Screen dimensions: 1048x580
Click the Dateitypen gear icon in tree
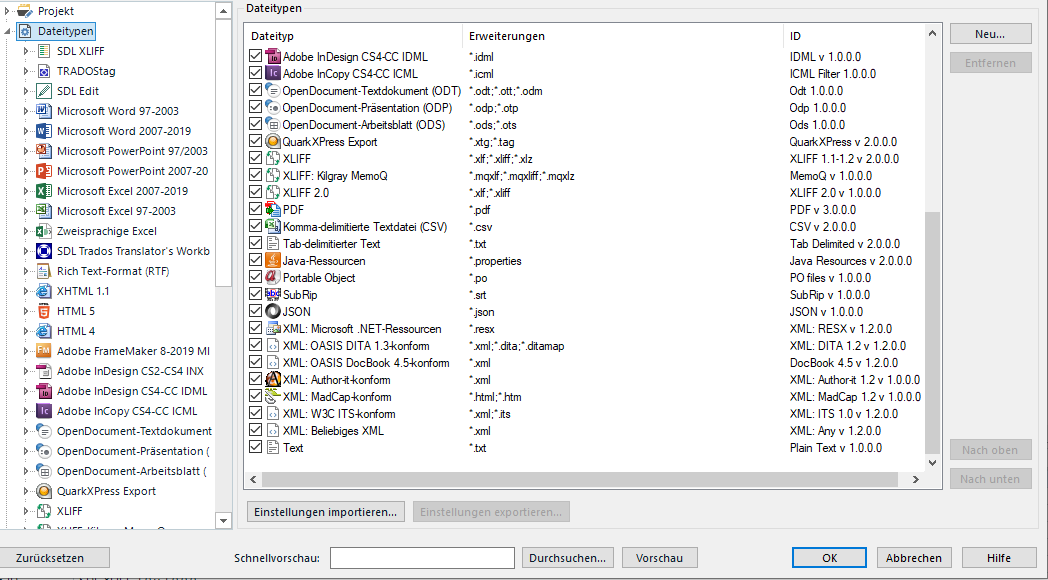(x=25, y=31)
